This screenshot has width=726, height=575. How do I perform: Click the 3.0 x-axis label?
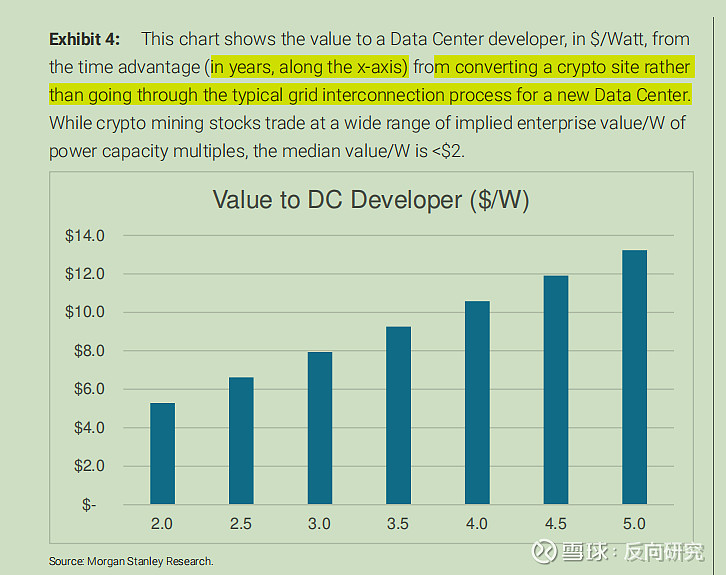click(319, 524)
